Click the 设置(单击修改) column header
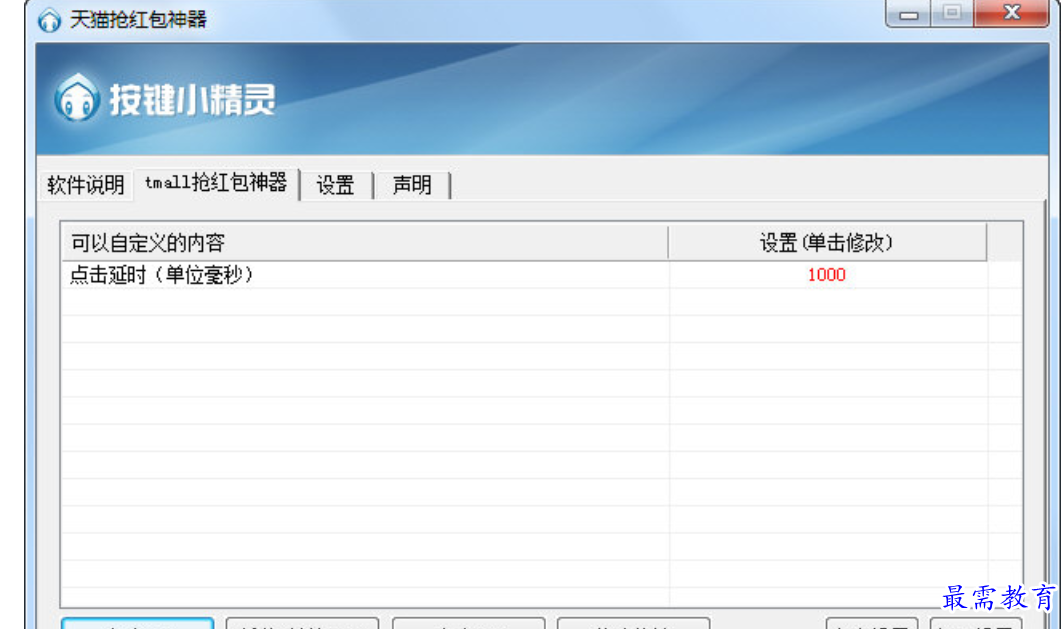 pos(827,242)
